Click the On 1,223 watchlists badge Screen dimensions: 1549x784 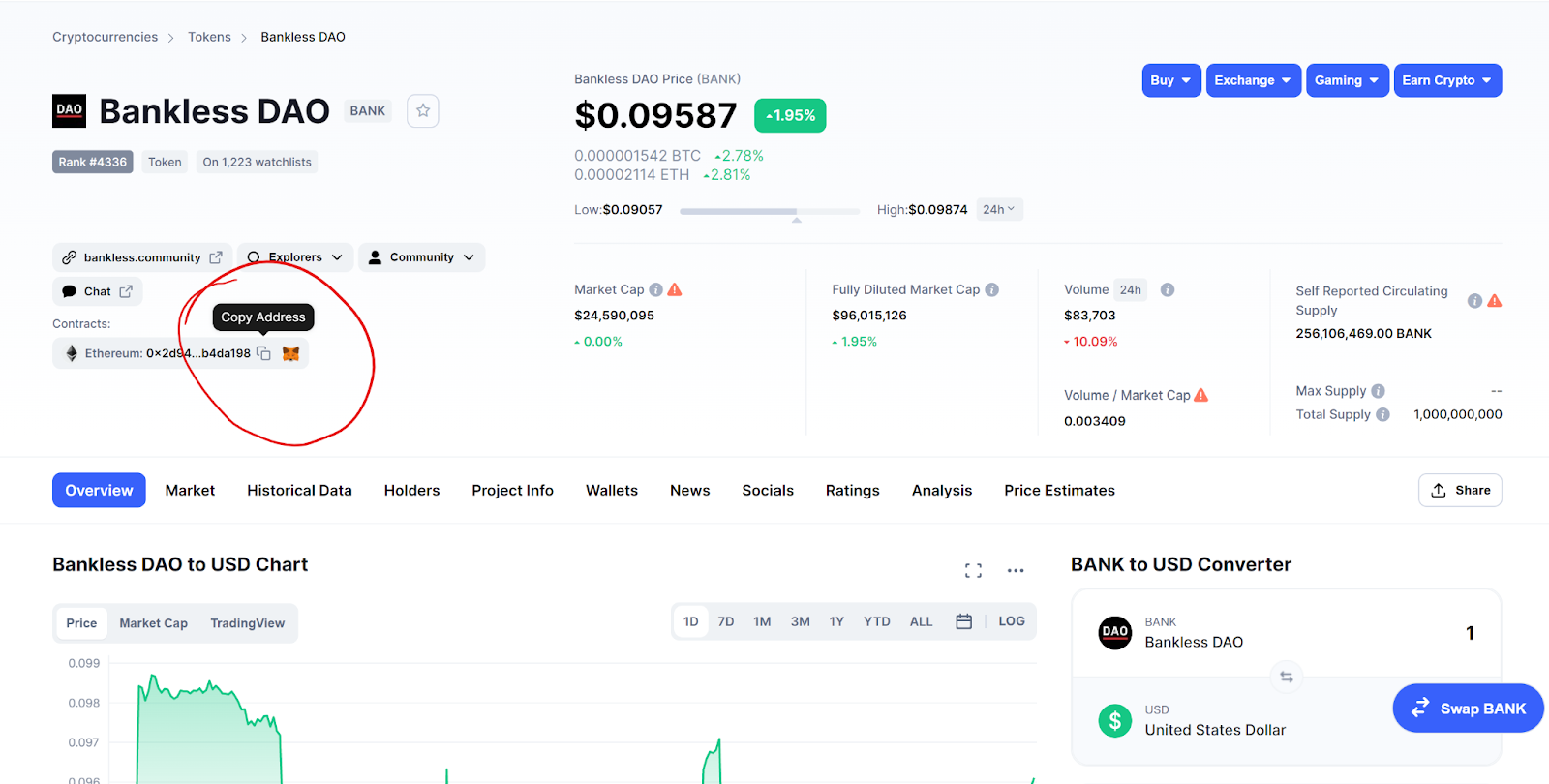point(258,162)
